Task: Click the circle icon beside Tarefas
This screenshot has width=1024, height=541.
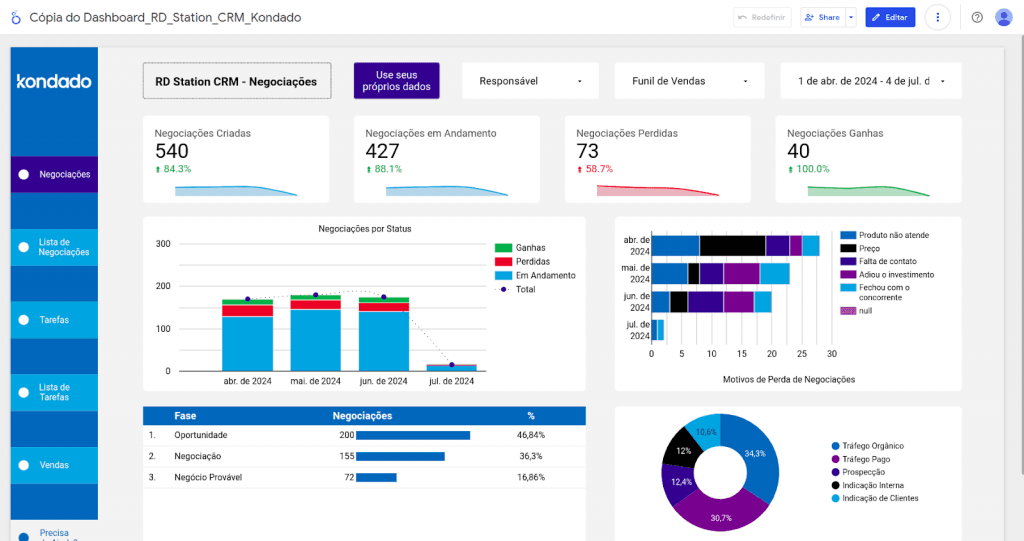Action: [x=23, y=320]
